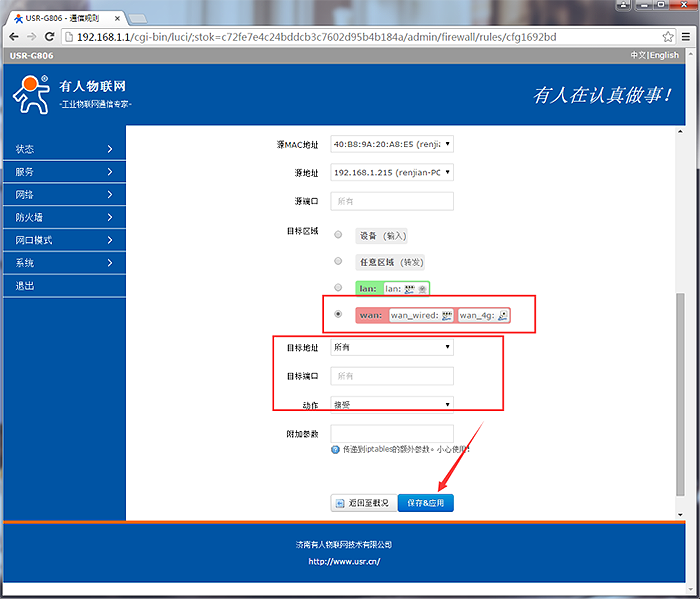
Task: Click the 目标端口 input field
Action: tap(392, 376)
